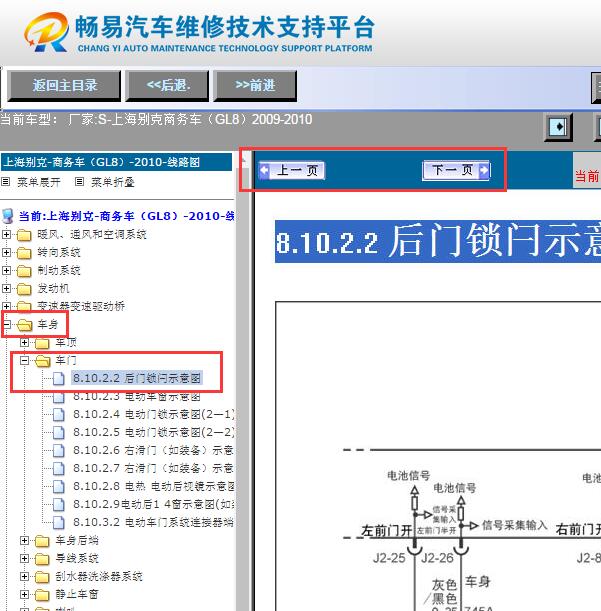This screenshot has width=601, height=611.
Task: Click the 发动机 folder icon
Action: (x=24, y=289)
